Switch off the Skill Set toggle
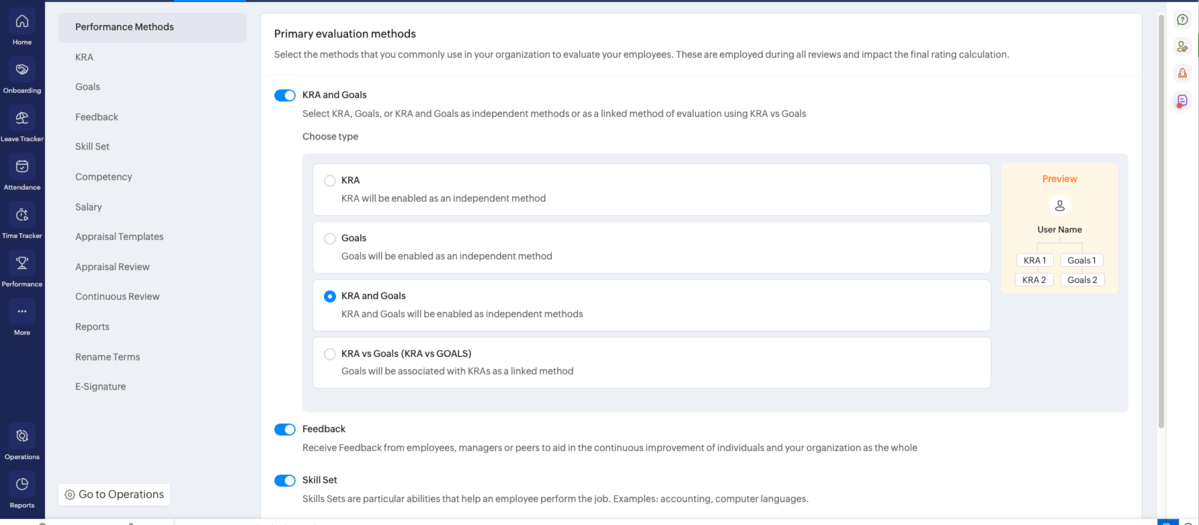The image size is (1199, 525). (x=285, y=481)
